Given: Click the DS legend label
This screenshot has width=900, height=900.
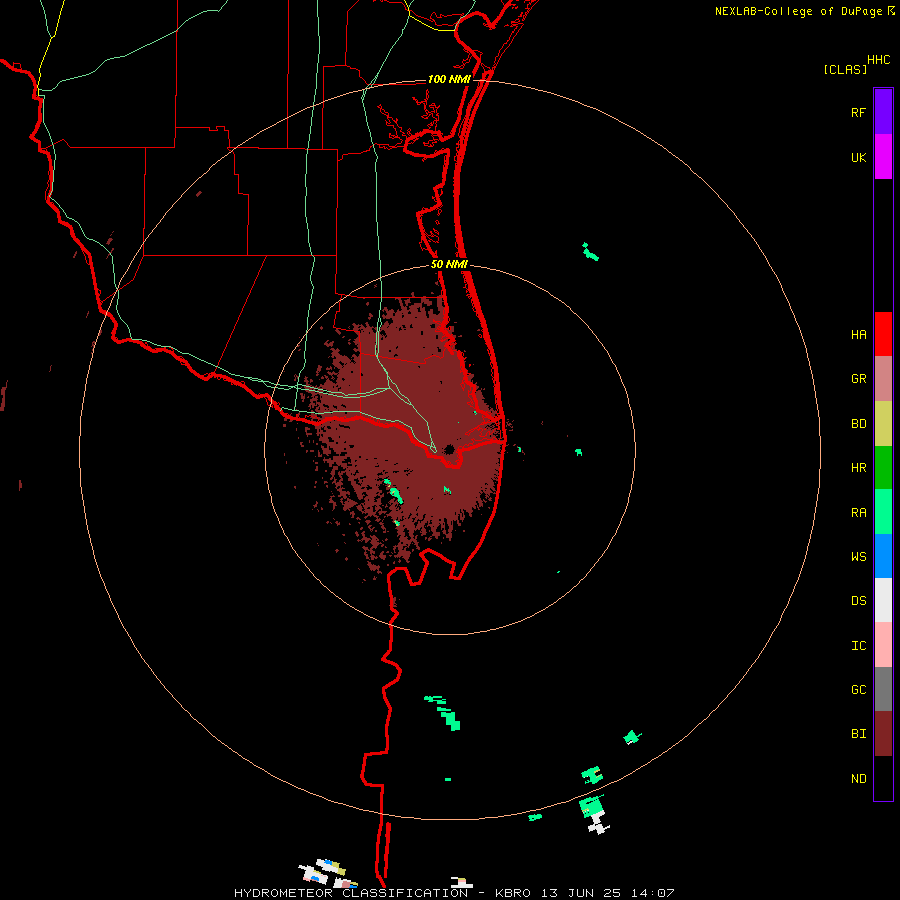Looking at the screenshot, I should click(x=859, y=601).
